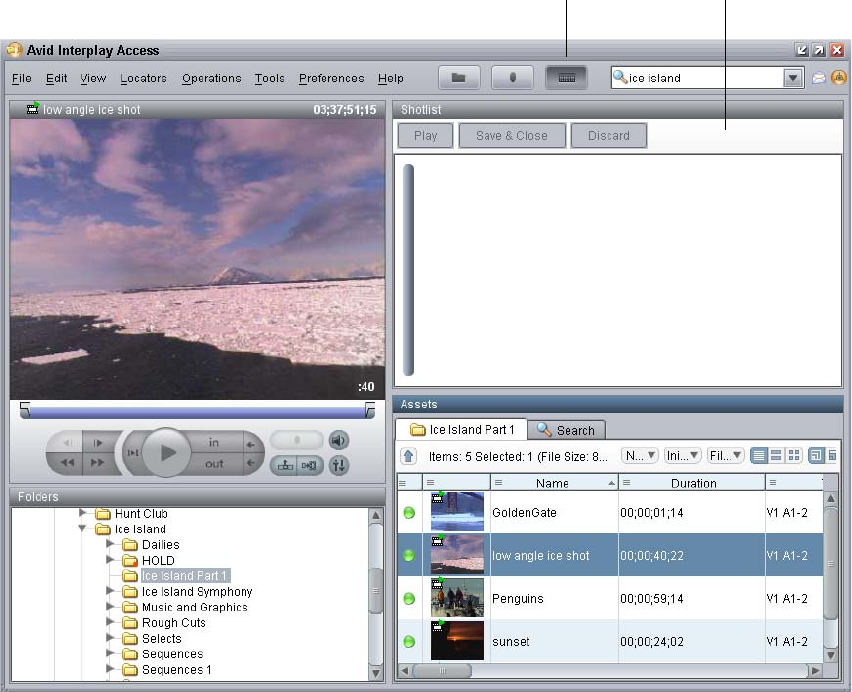Play the low angle ice shot clip
This screenshot has width=852, height=692.
(167, 452)
